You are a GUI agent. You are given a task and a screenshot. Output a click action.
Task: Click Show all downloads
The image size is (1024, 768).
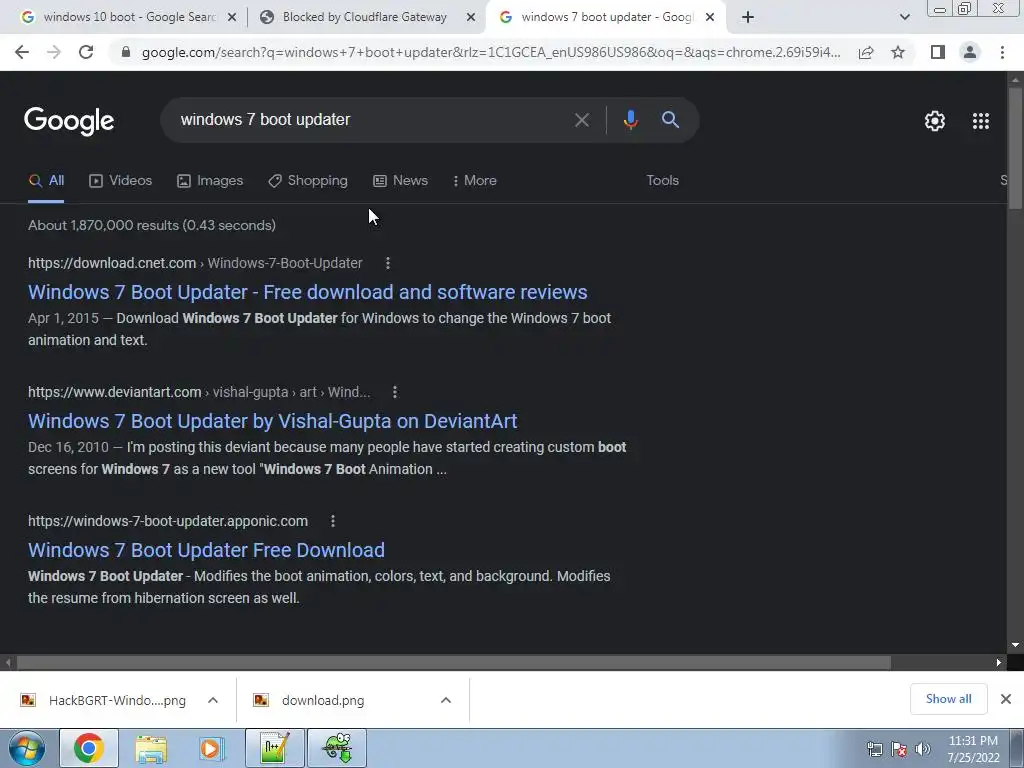tap(948, 699)
